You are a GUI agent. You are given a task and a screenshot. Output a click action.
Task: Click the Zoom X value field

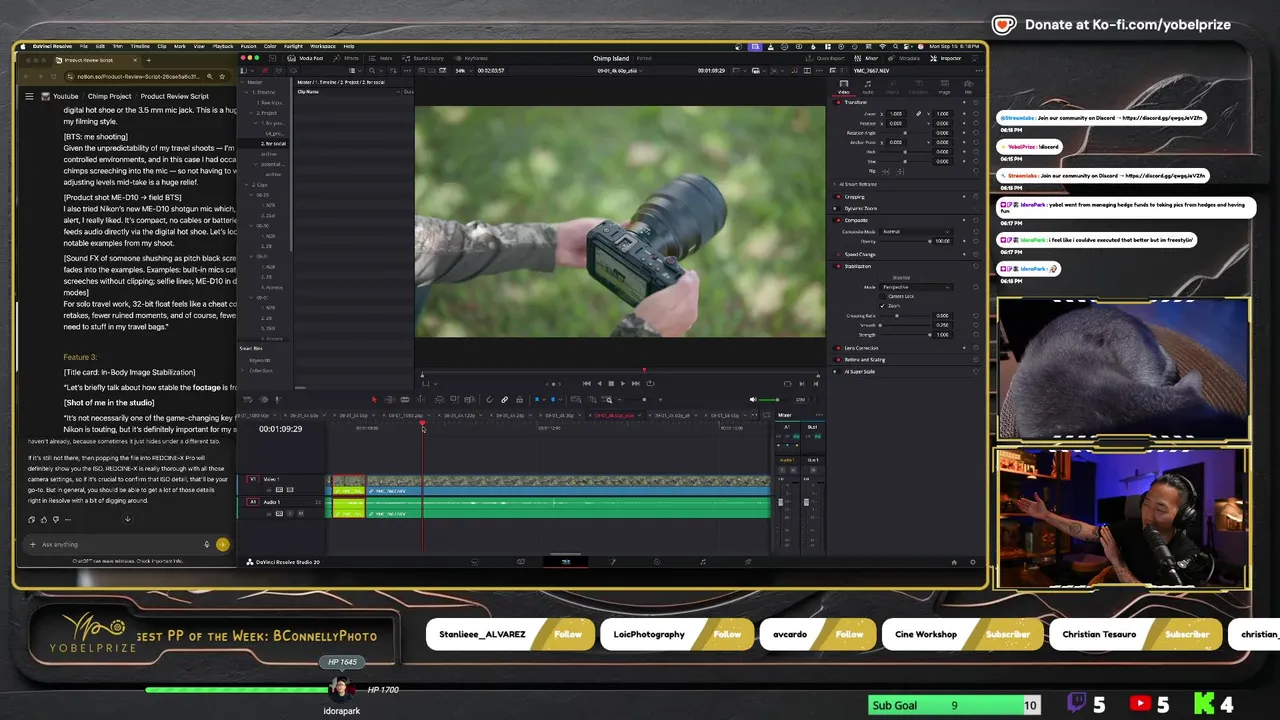[896, 114]
